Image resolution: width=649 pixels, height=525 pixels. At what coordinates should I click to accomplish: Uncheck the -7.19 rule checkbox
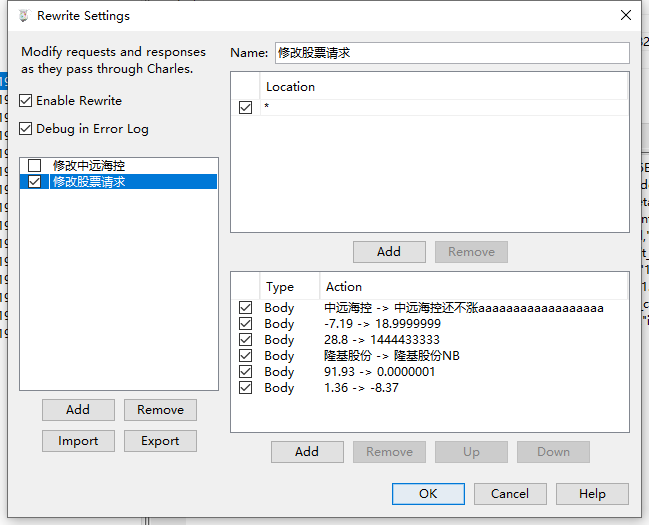coord(245,323)
